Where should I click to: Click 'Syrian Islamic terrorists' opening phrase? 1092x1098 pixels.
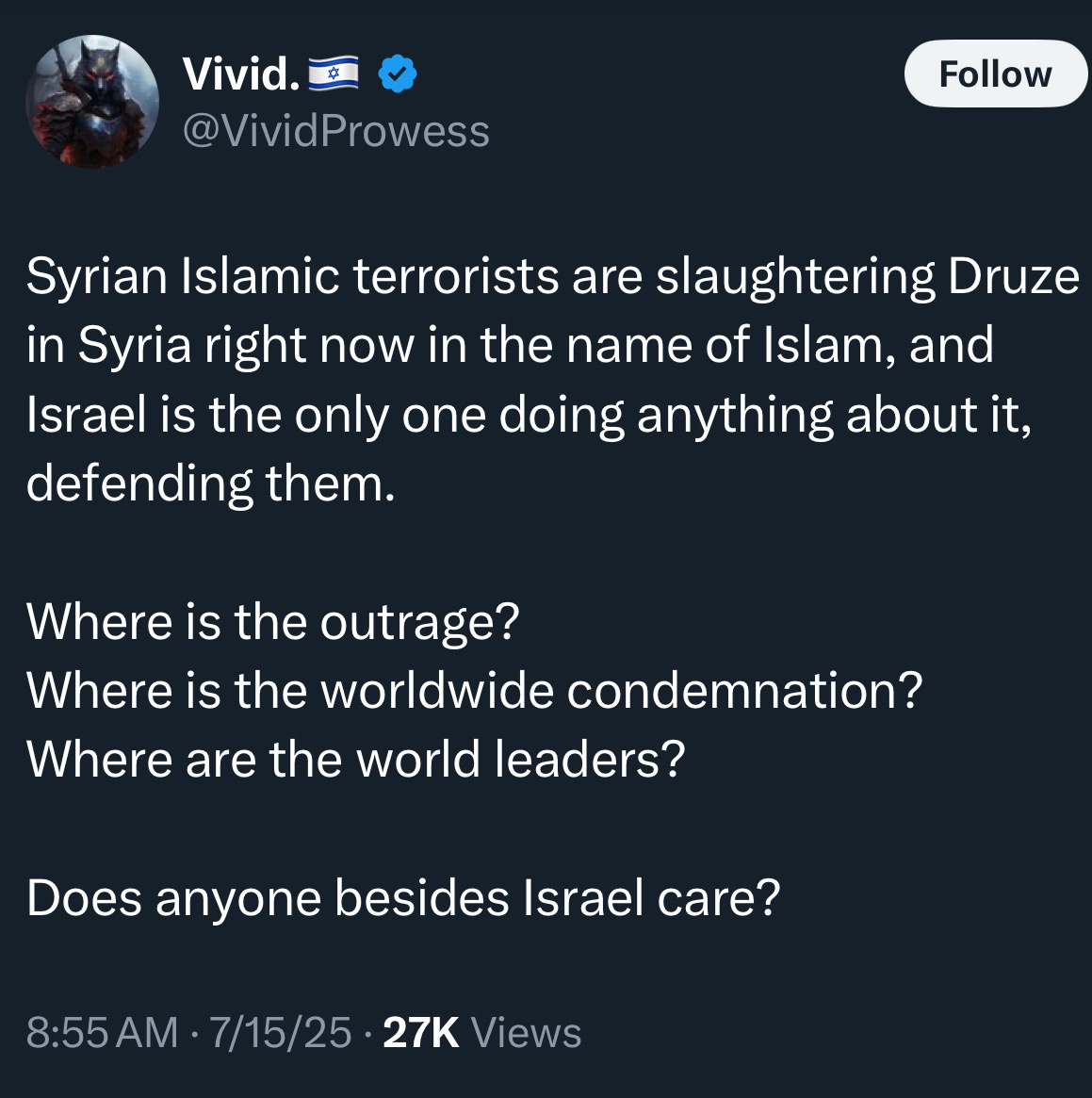click(x=293, y=276)
